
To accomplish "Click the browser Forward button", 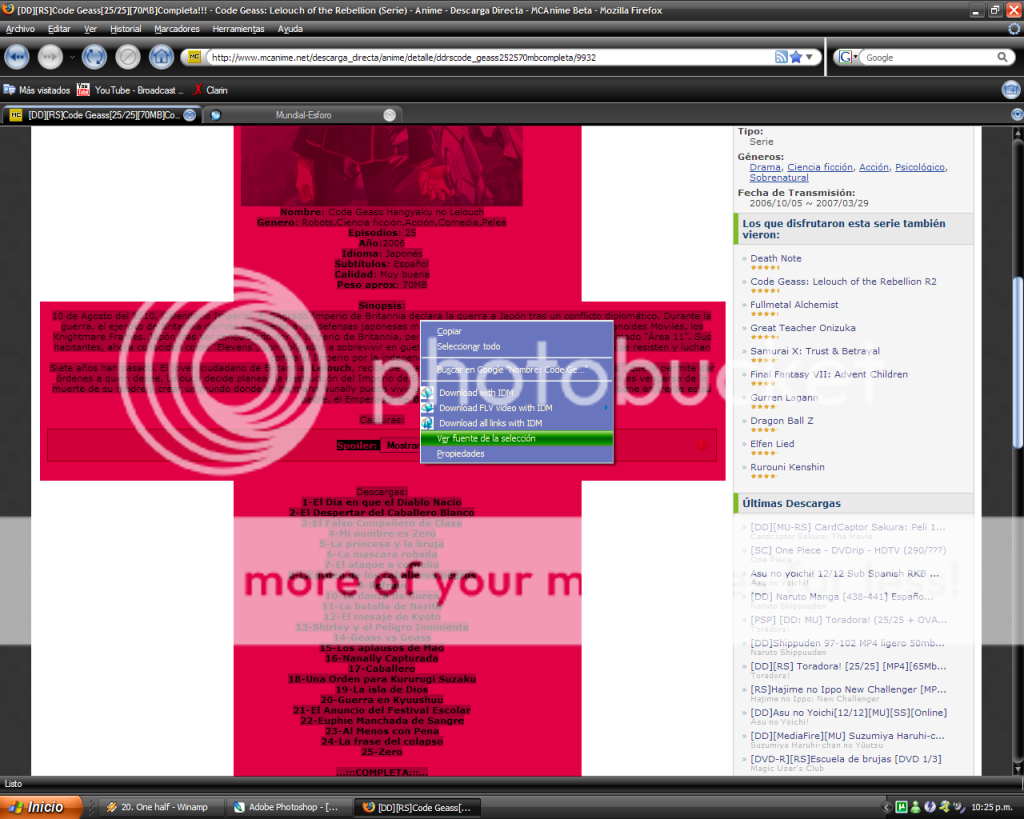I will click(50, 57).
